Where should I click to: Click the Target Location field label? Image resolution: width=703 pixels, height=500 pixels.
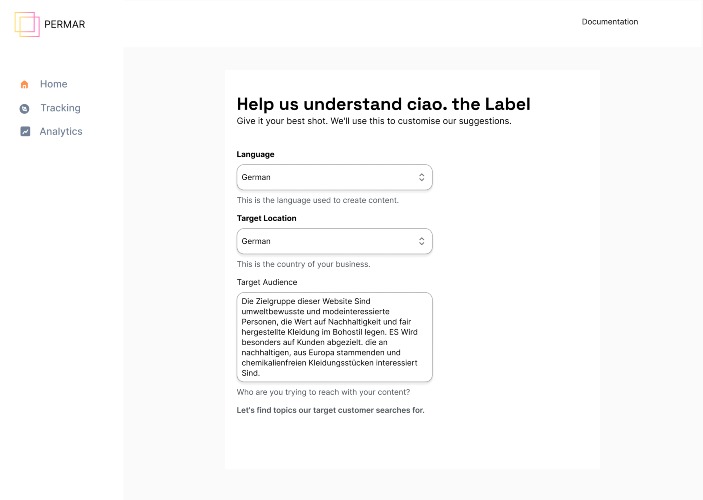tap(266, 218)
